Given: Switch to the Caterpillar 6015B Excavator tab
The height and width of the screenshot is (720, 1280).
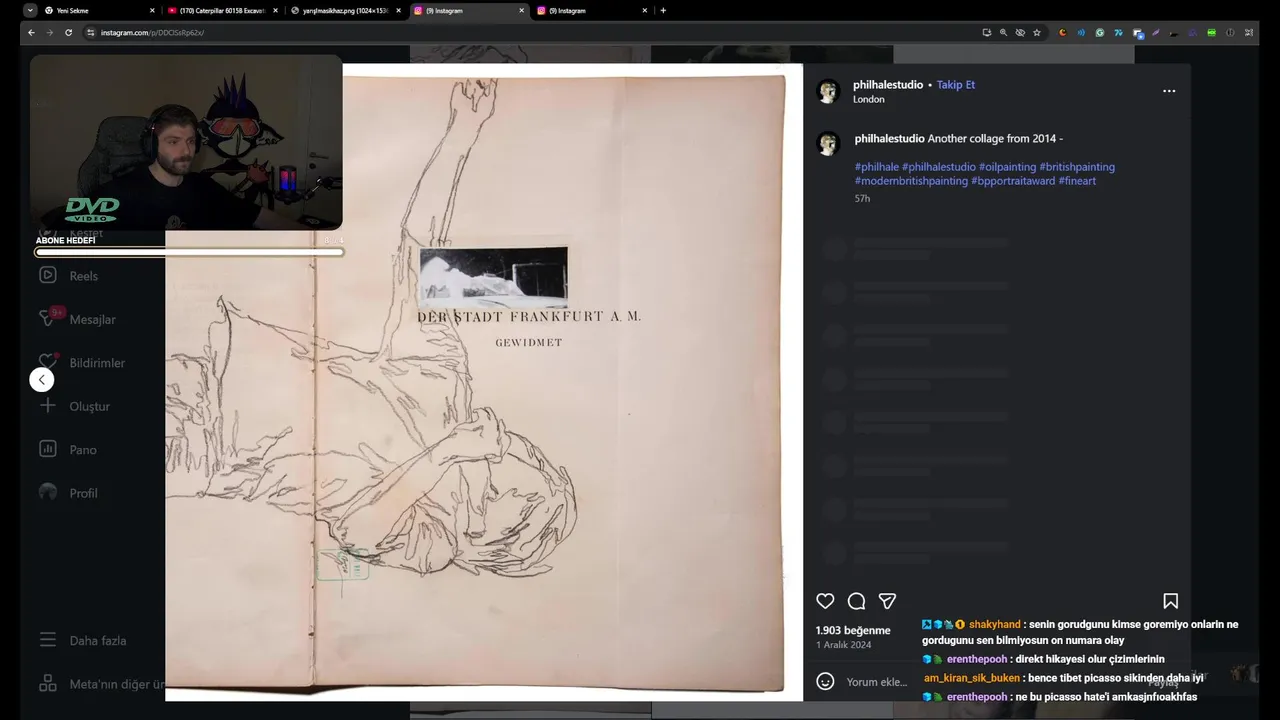Looking at the screenshot, I should click(221, 10).
